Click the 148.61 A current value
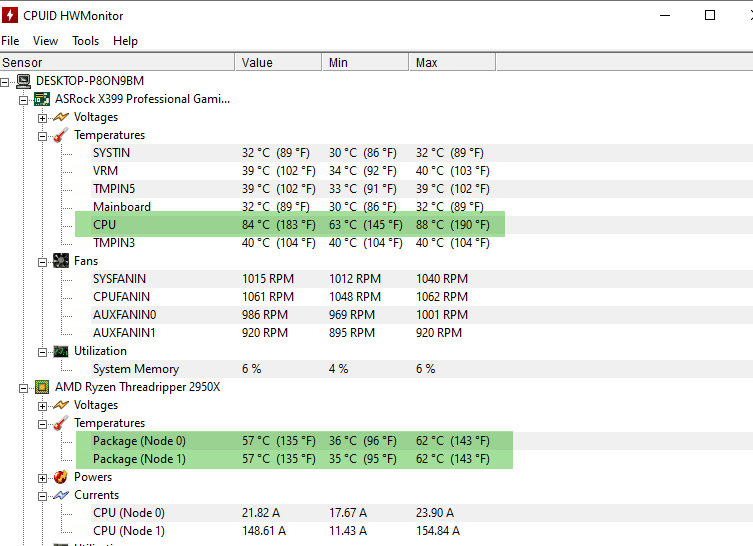The image size is (753, 546). (x=264, y=531)
